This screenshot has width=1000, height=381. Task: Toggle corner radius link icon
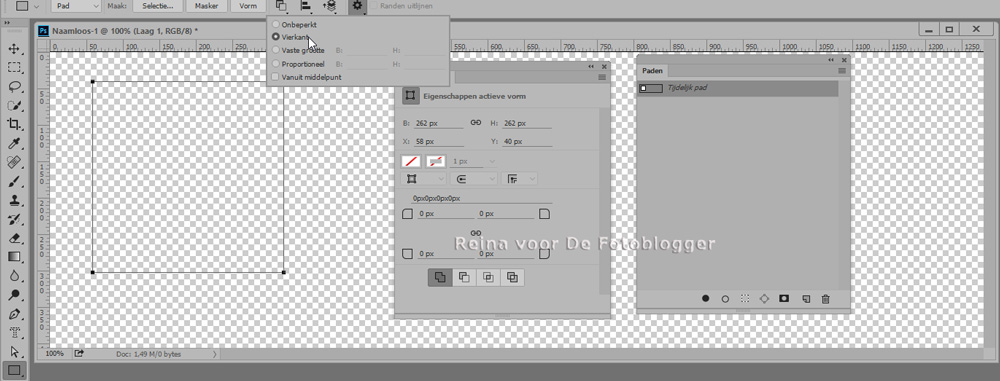click(475, 233)
